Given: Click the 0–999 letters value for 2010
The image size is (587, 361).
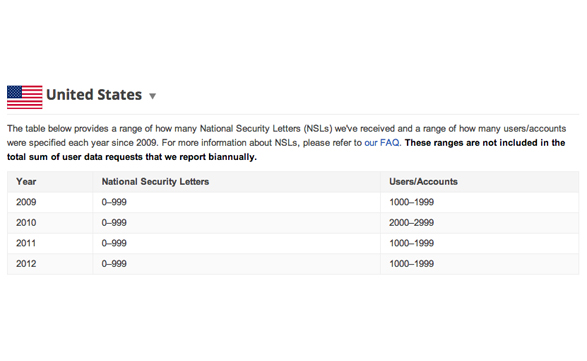Looking at the screenshot, I should coord(114,223).
